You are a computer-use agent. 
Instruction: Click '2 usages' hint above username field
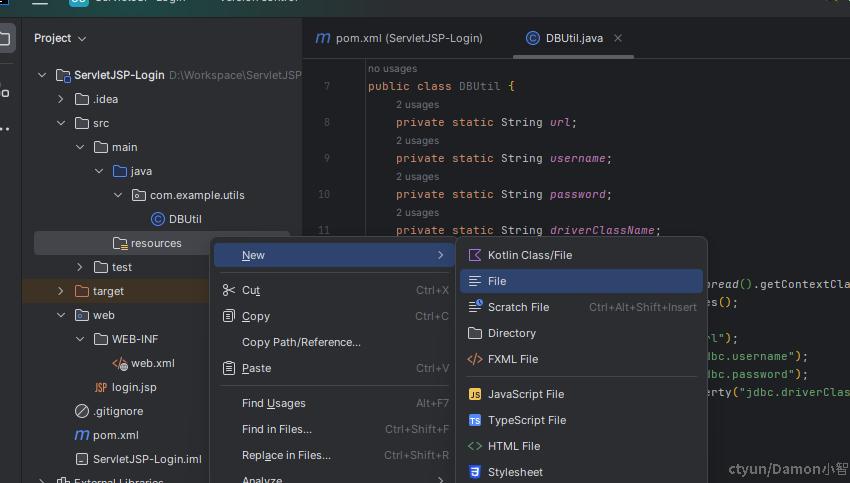point(417,140)
